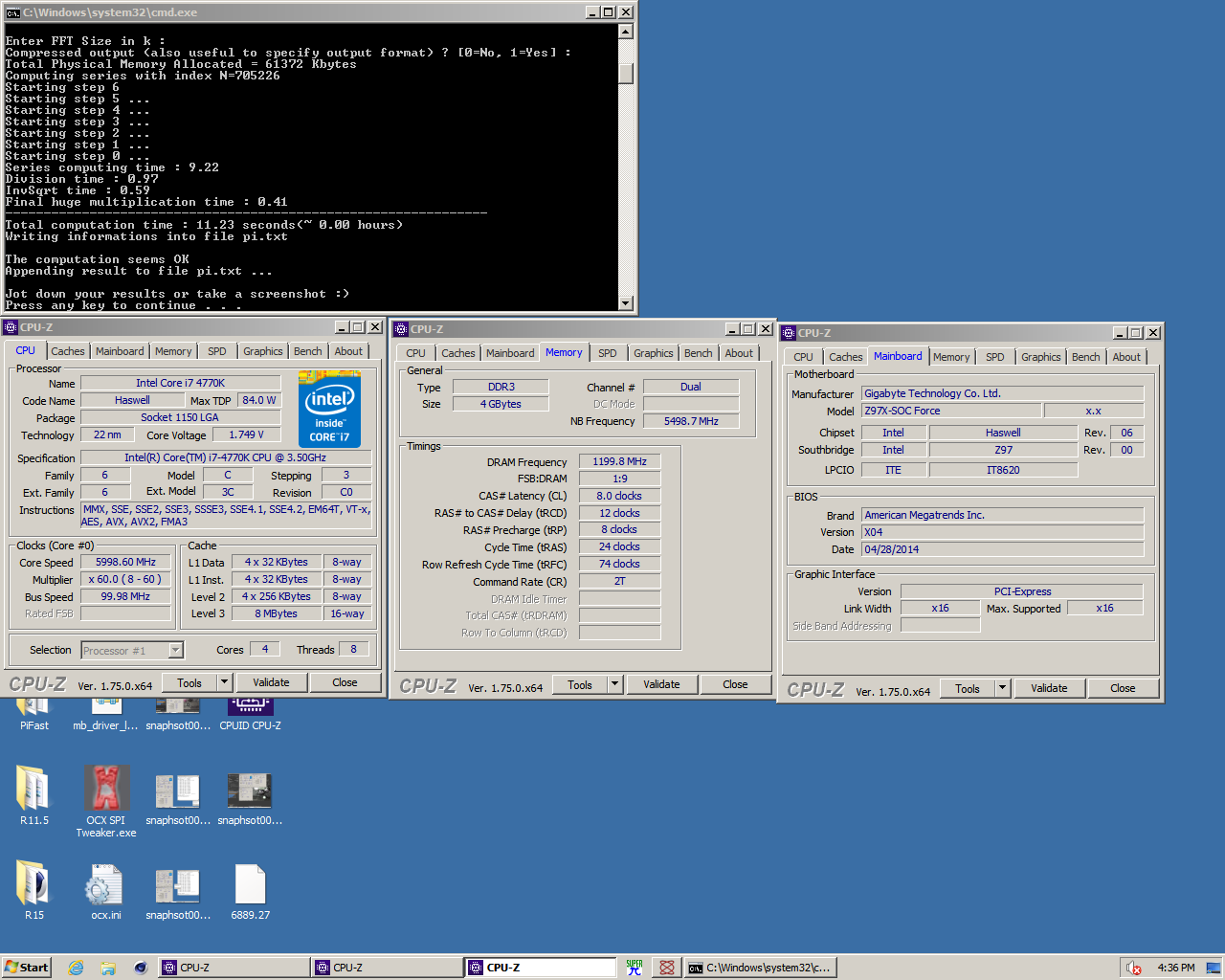Open Windows Explorer from the quick launch bar

108,968
